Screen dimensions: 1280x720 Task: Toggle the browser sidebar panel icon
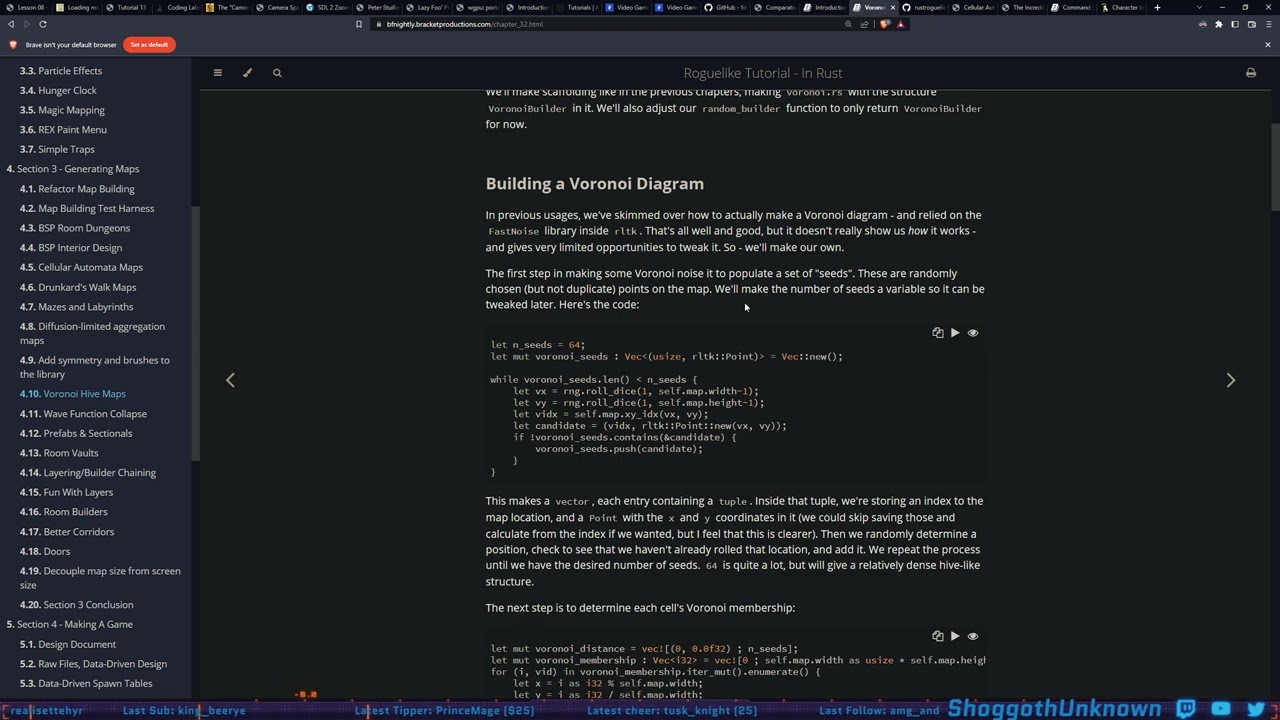(x=1235, y=24)
